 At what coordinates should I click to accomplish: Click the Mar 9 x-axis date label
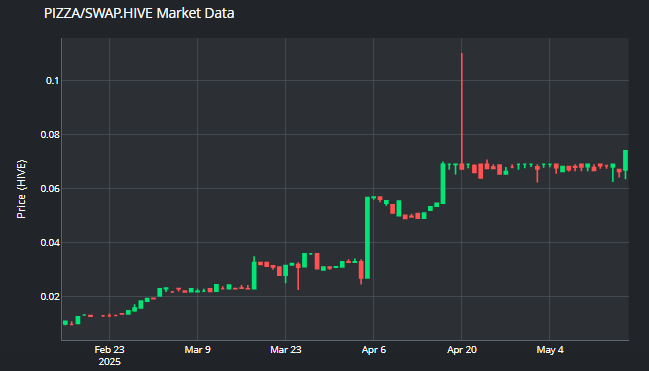point(197,350)
